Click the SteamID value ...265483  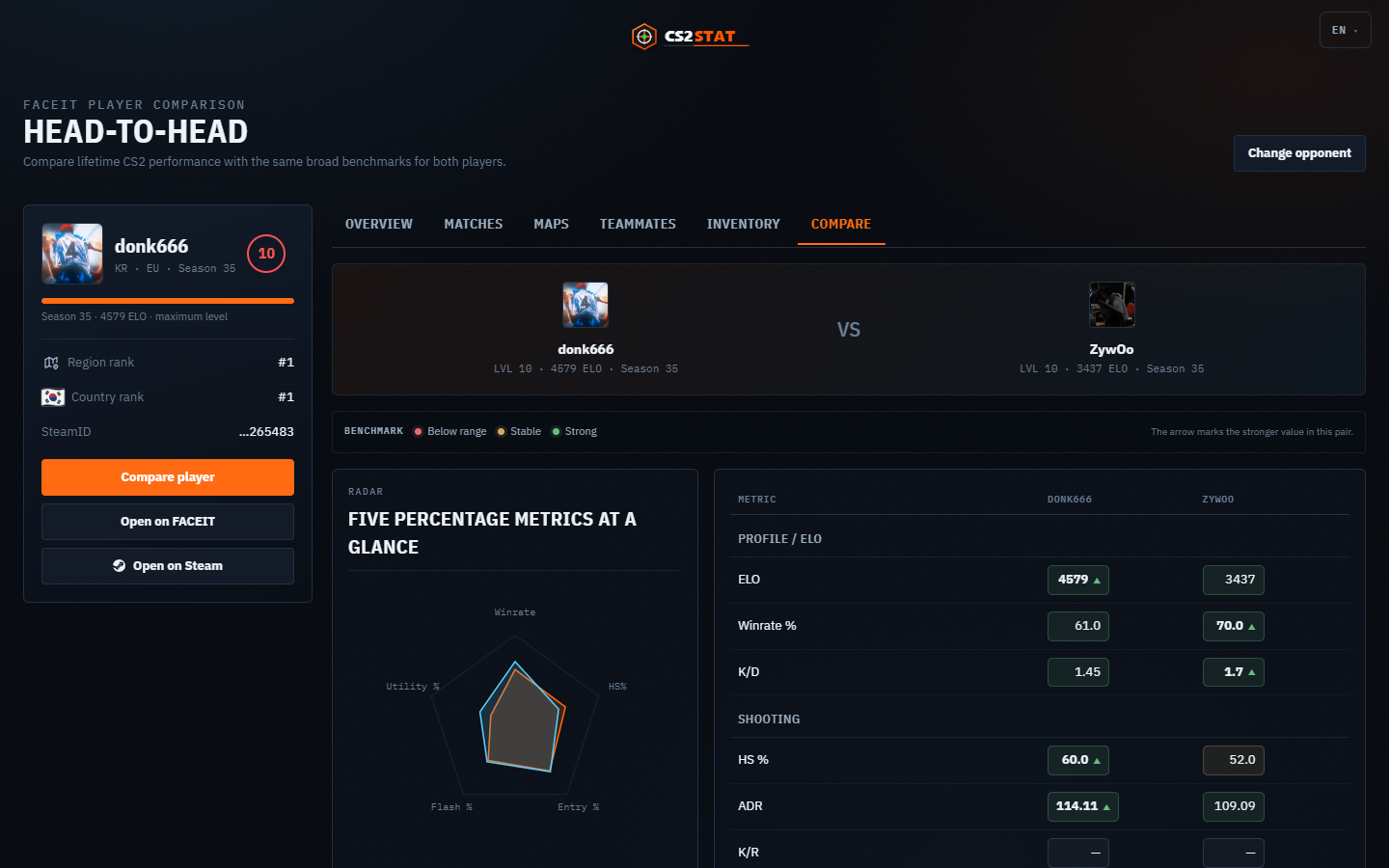point(266,432)
